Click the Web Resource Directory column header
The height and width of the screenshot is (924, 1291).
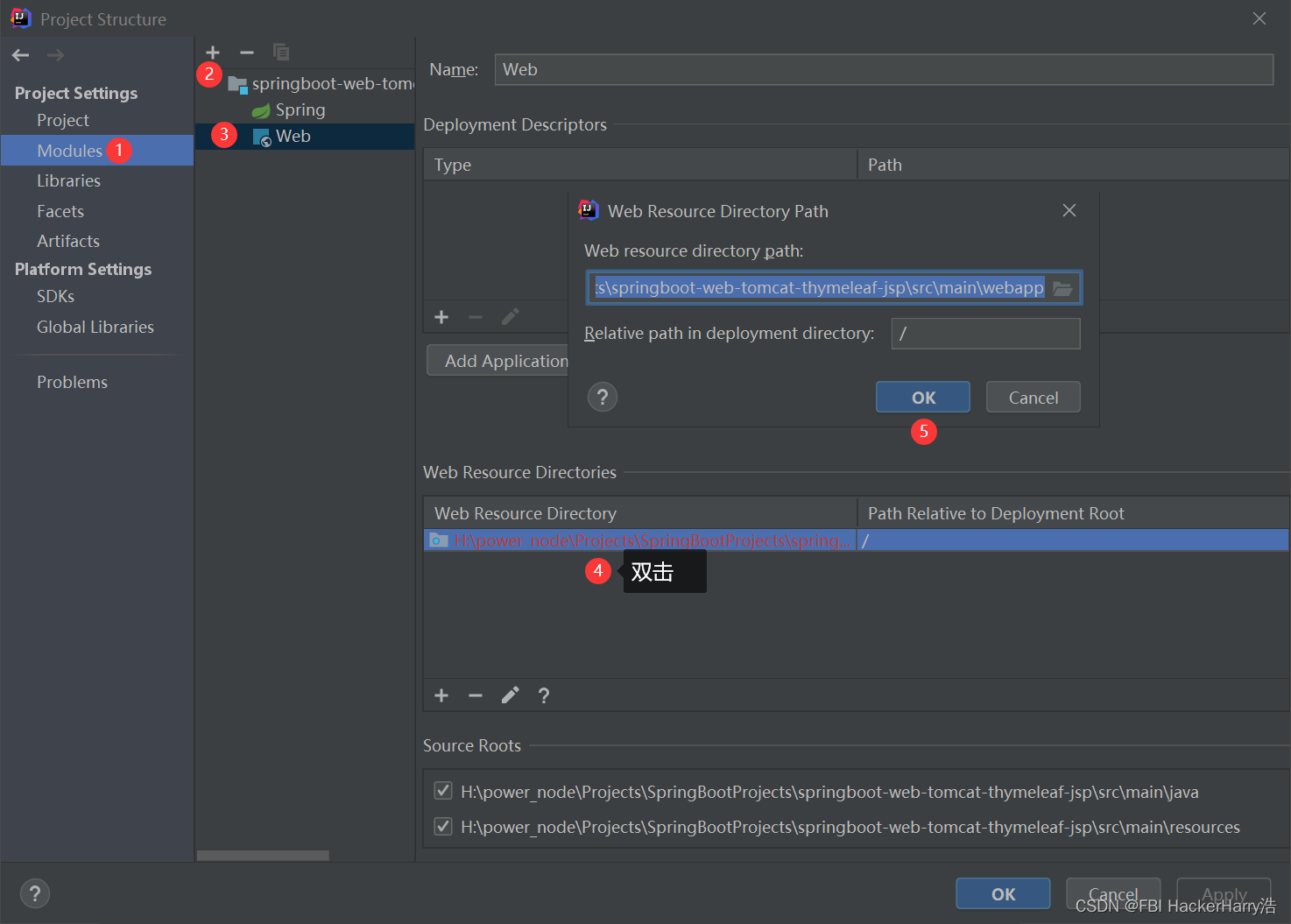pos(640,513)
